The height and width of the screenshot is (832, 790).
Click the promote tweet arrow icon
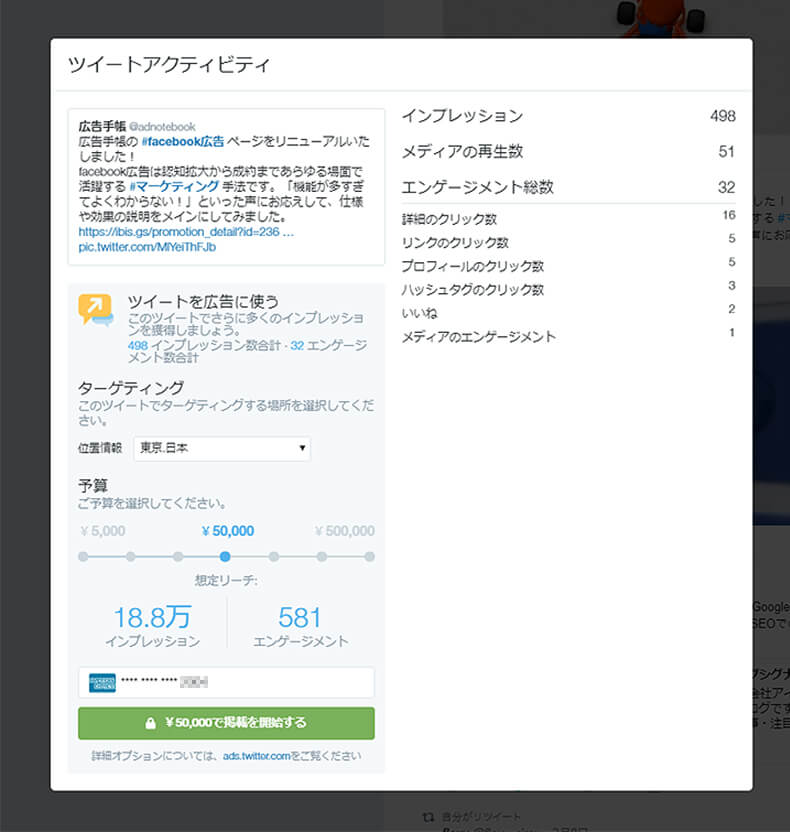(x=96, y=309)
